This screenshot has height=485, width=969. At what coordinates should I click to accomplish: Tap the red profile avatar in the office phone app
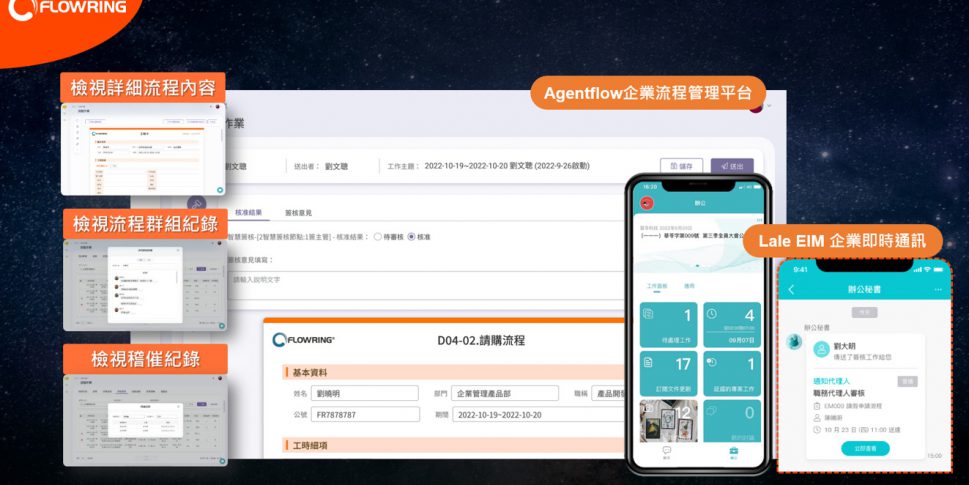coord(647,203)
